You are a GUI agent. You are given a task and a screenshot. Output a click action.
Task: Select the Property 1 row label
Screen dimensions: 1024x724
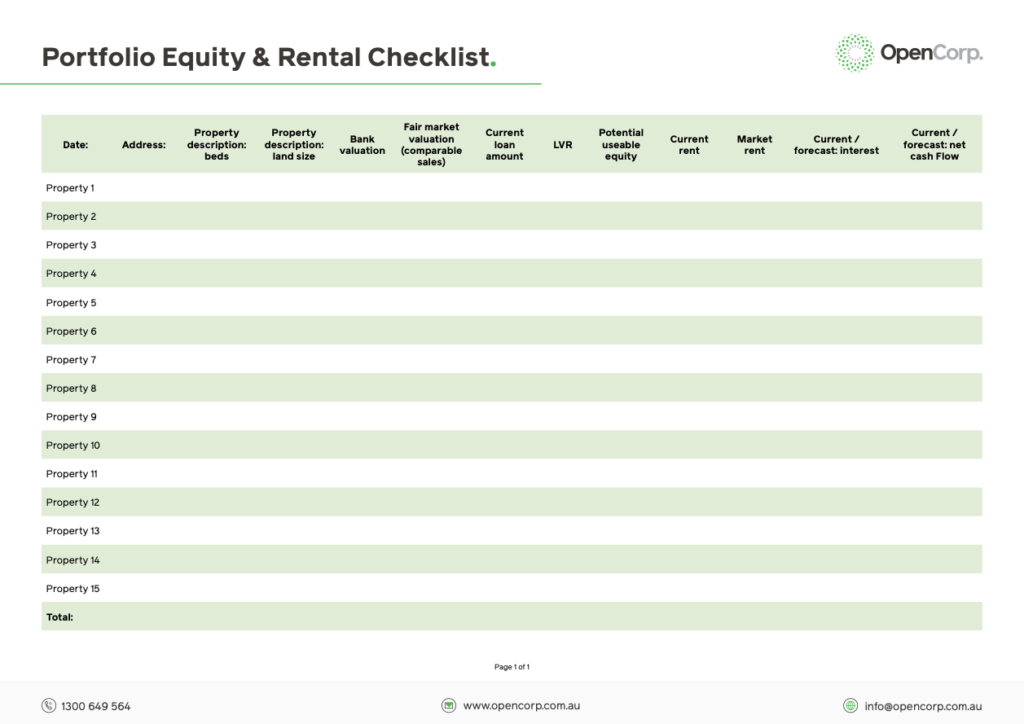coord(70,188)
